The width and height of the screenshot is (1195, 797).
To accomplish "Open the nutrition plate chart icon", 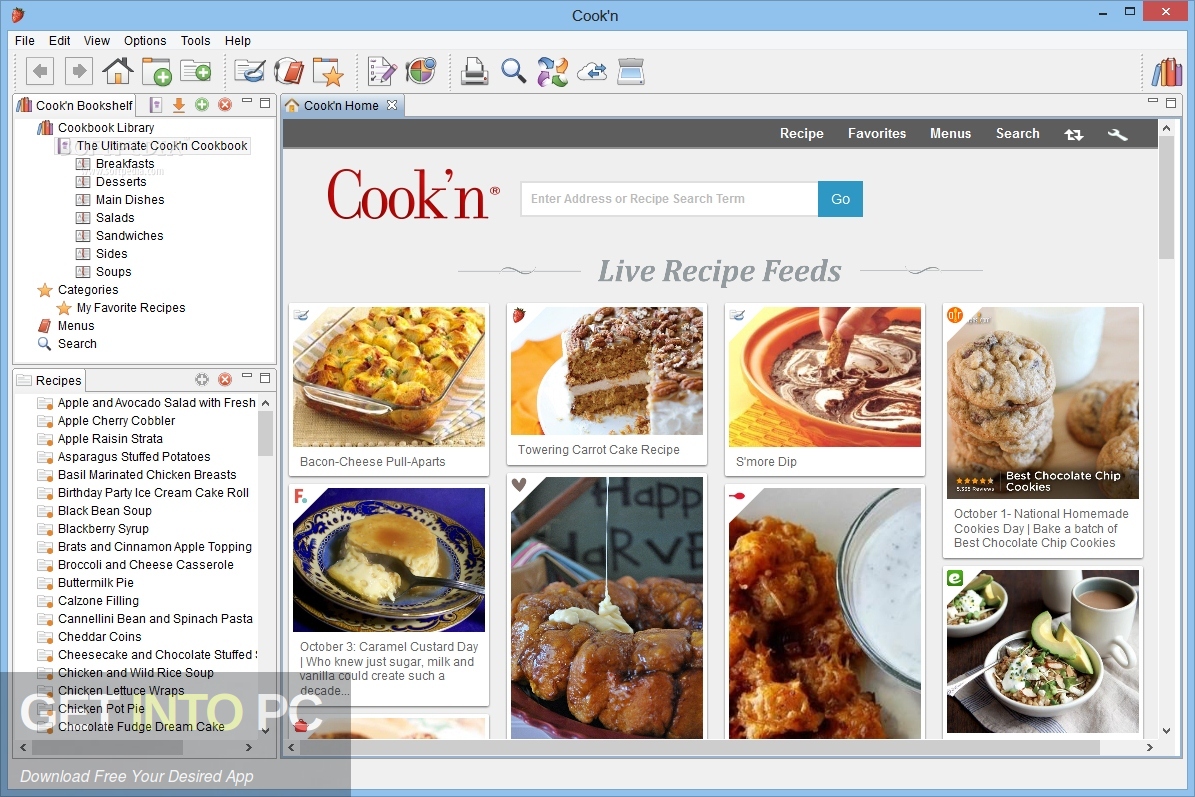I will 421,71.
